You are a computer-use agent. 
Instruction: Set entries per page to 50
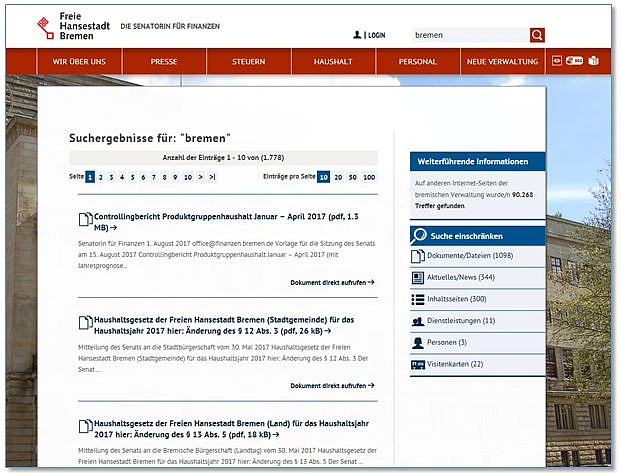[x=352, y=177]
